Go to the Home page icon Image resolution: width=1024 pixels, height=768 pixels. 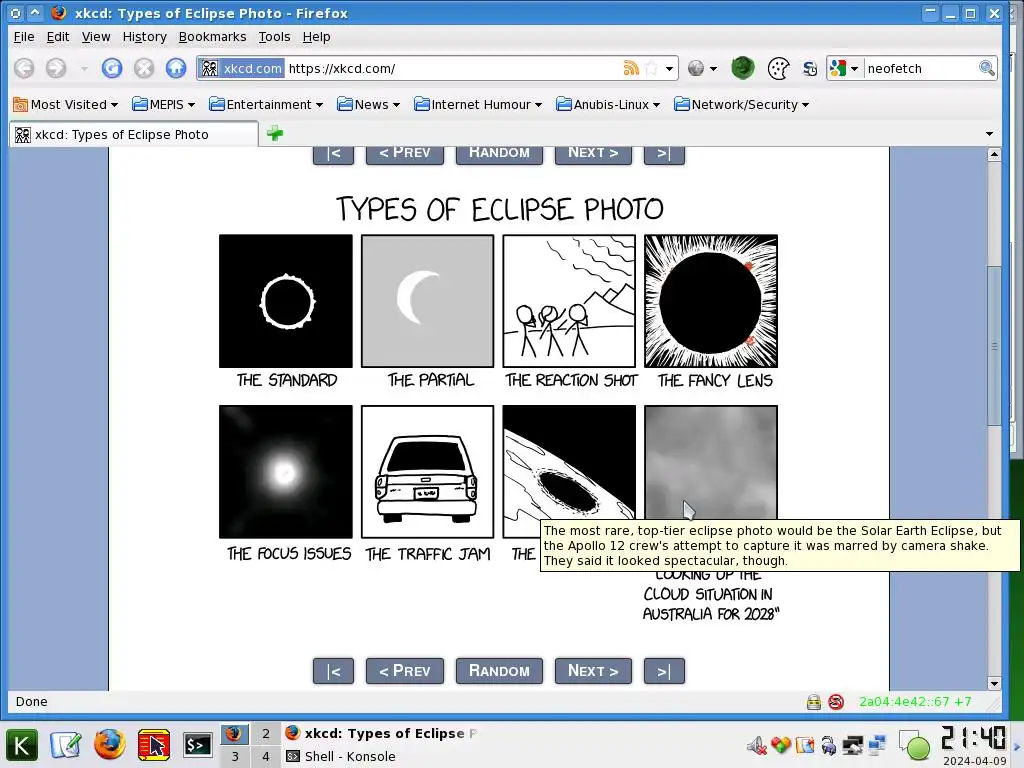pos(176,68)
